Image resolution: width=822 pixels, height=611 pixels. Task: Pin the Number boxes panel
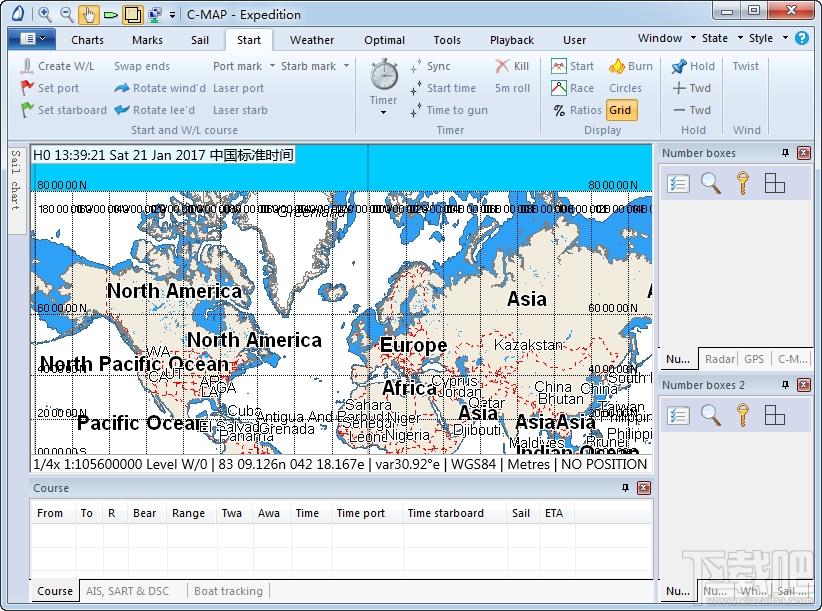[785, 153]
